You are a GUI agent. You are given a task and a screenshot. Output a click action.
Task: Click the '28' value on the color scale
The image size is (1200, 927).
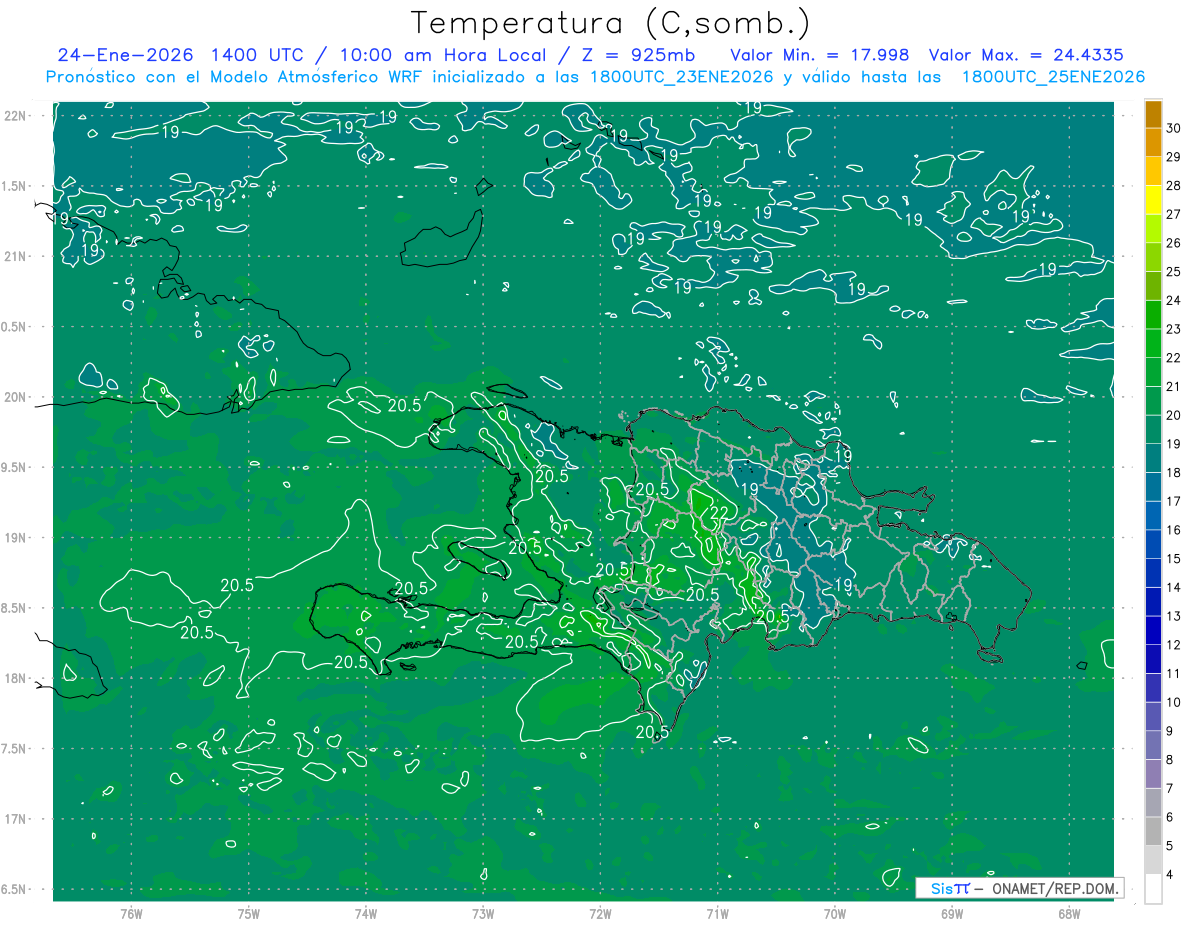click(x=1174, y=186)
